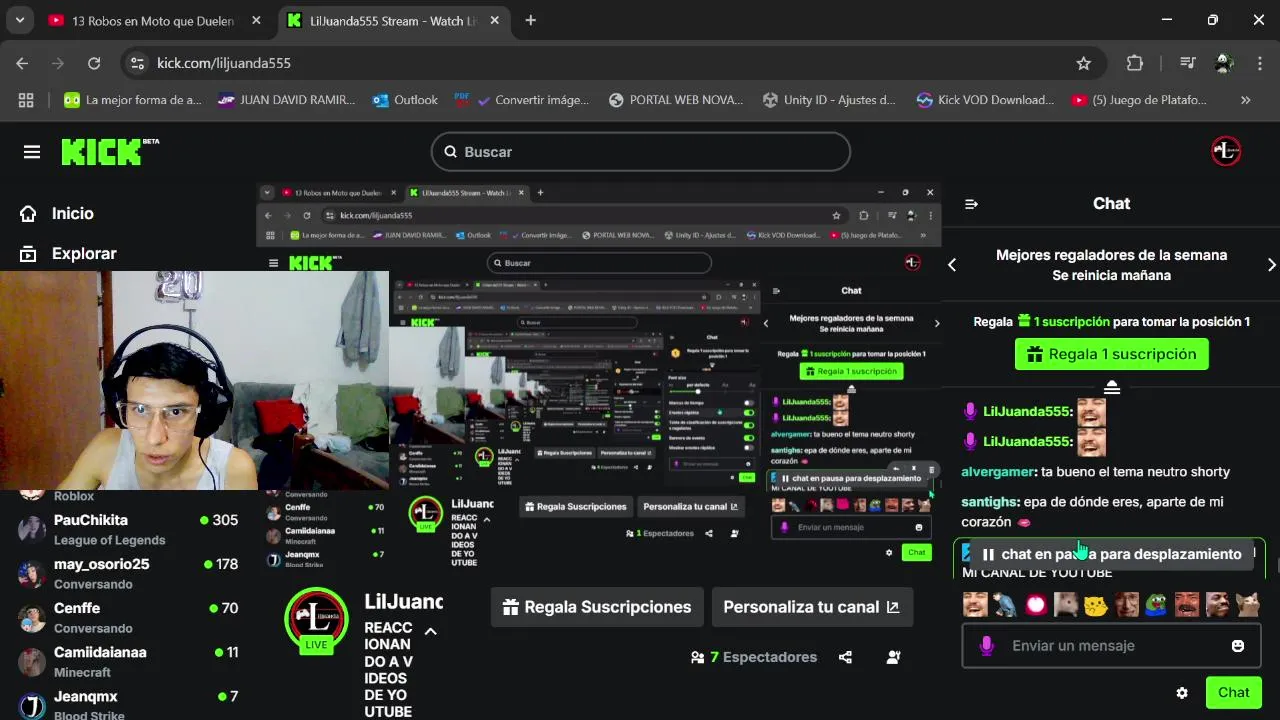Click the purple microphone identity icon in message box
The height and width of the screenshot is (720, 1280).
(x=987, y=646)
